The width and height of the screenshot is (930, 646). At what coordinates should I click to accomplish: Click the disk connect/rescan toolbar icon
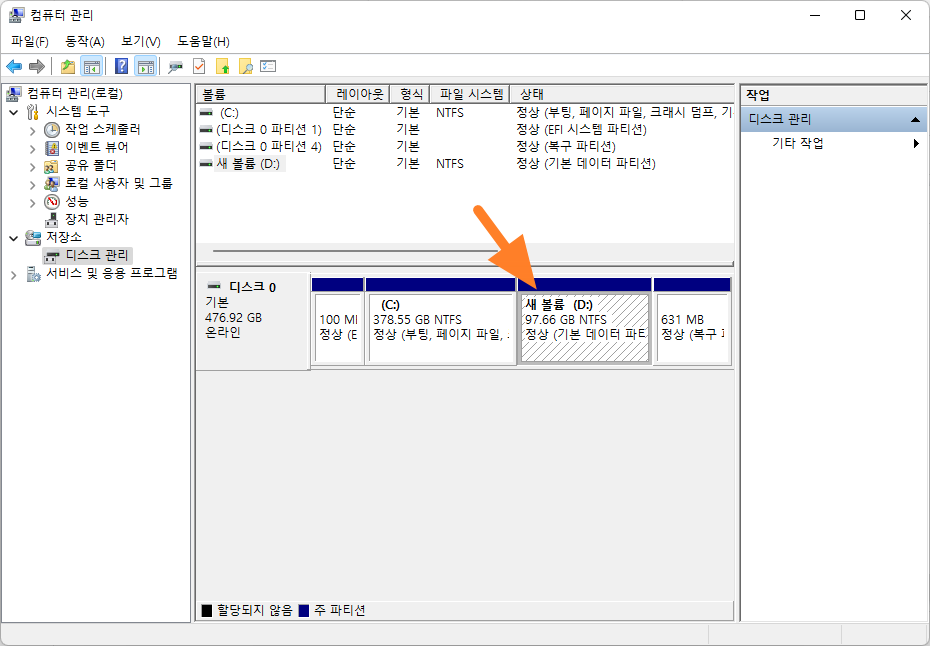coord(175,66)
